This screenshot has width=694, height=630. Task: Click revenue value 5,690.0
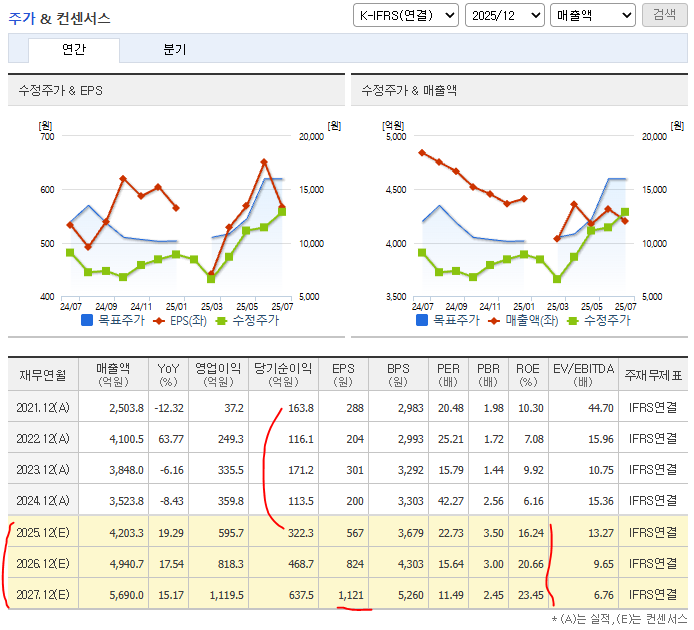pyautogui.click(x=127, y=595)
